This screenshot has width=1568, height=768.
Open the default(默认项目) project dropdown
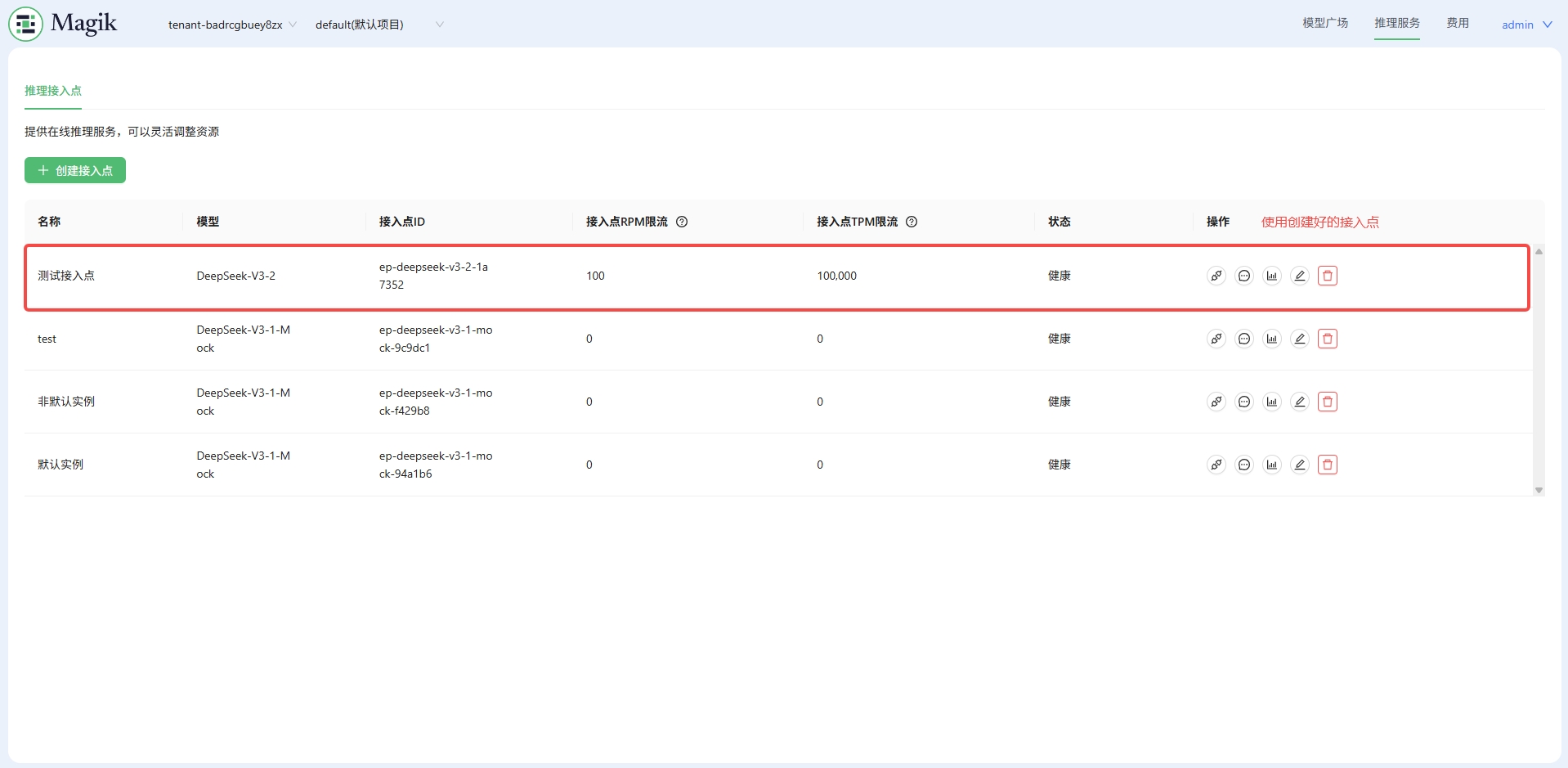379,25
